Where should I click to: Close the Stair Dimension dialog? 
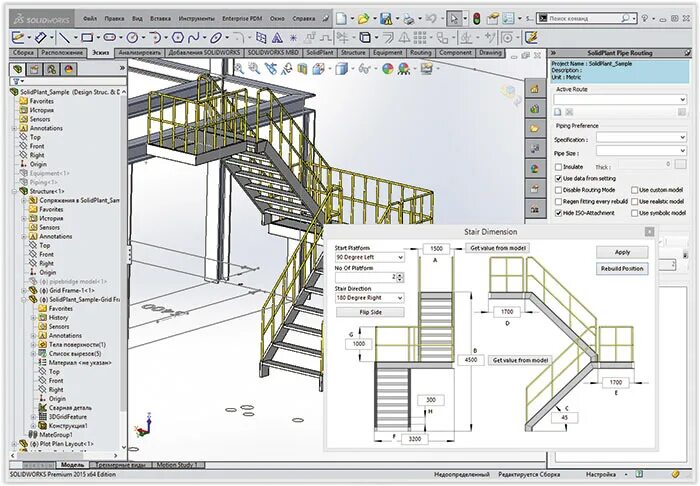pos(650,232)
